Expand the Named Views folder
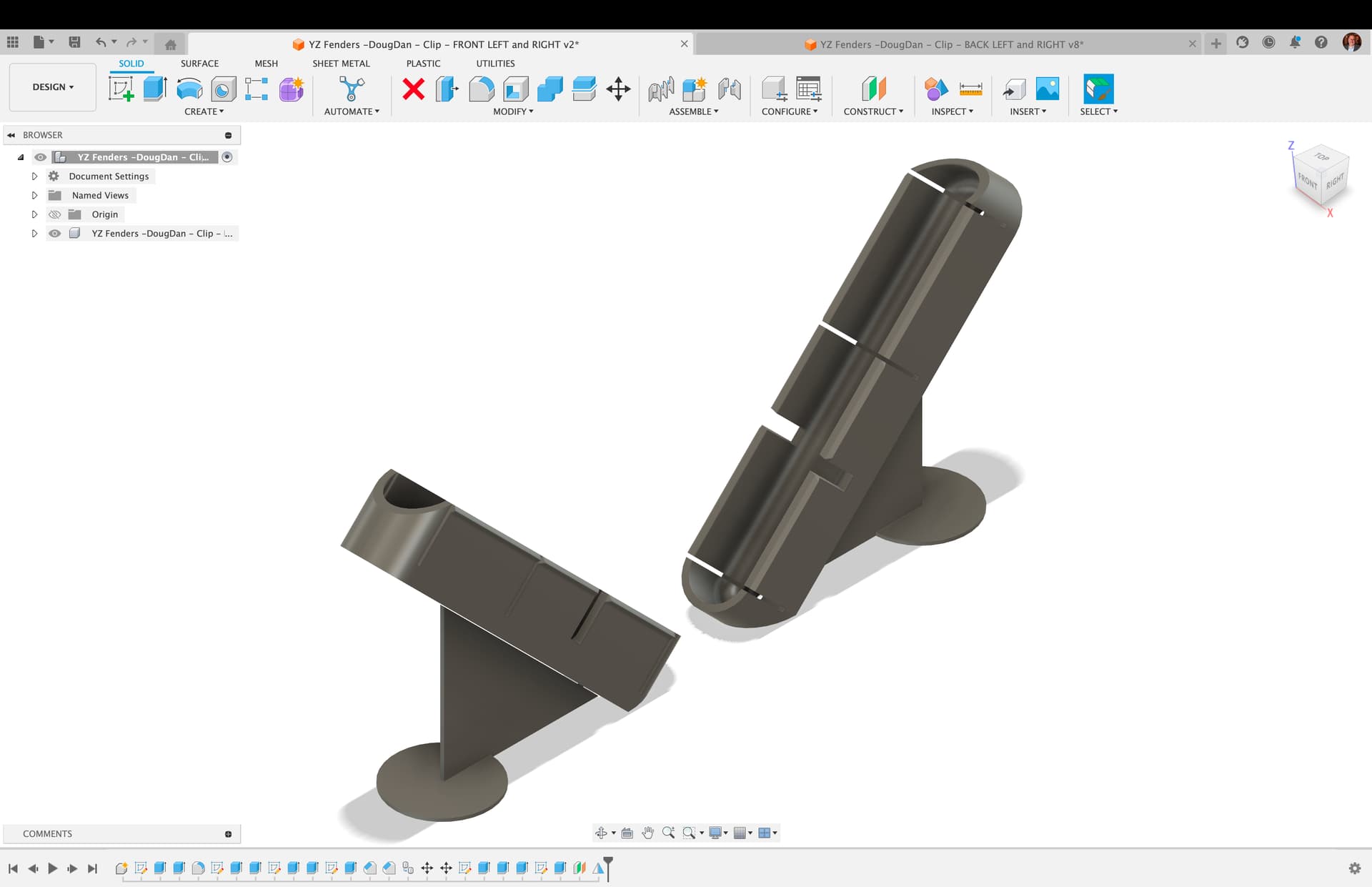The height and width of the screenshot is (887, 1372). [34, 195]
